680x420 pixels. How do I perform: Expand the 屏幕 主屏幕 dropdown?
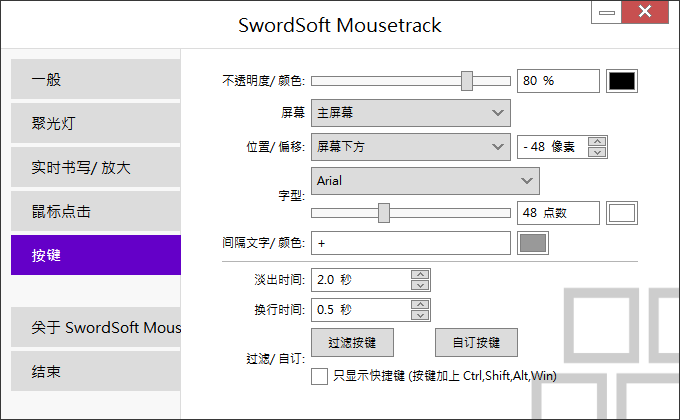411,113
